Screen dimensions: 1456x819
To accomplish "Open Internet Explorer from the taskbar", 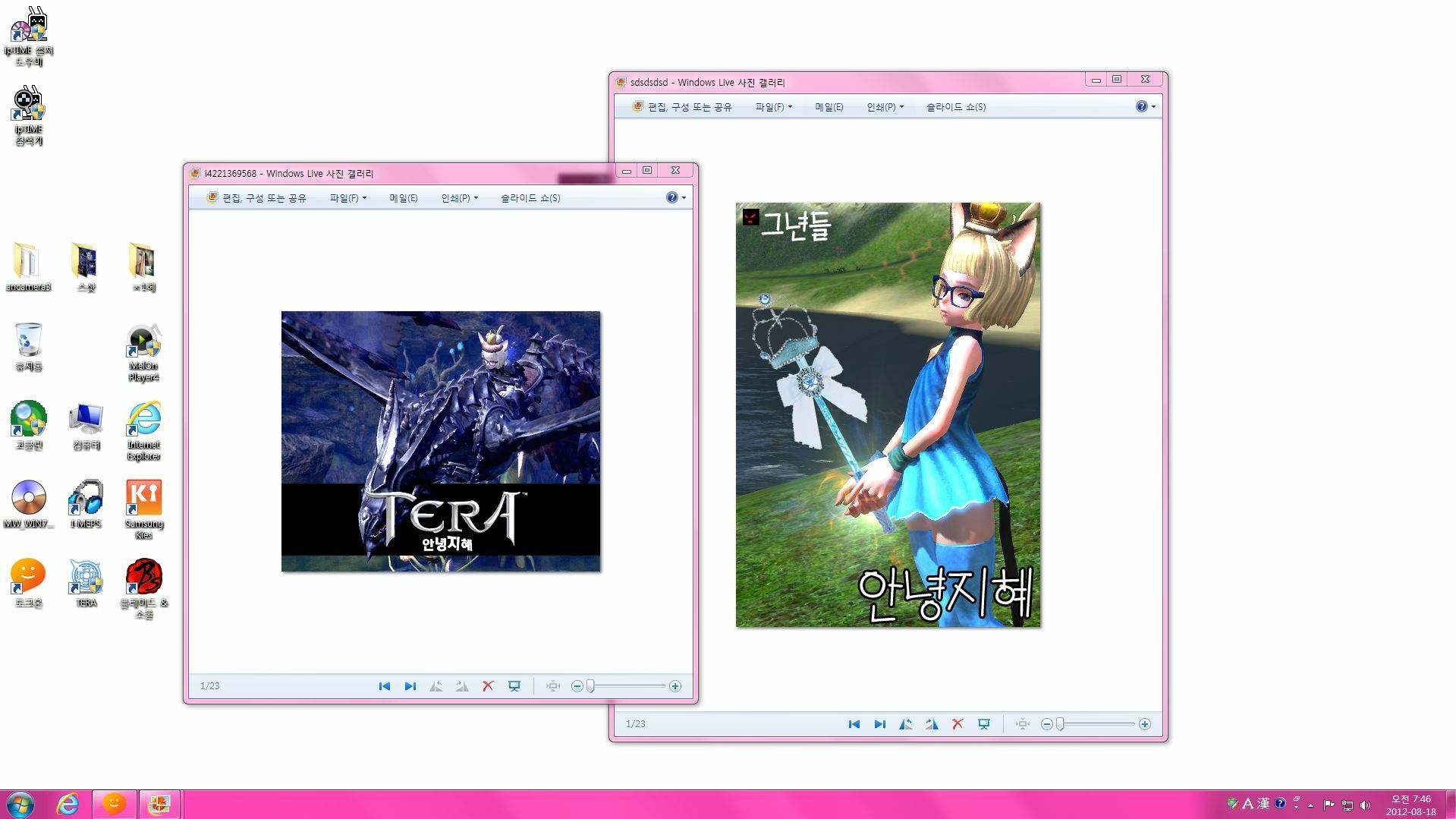I will (x=68, y=804).
